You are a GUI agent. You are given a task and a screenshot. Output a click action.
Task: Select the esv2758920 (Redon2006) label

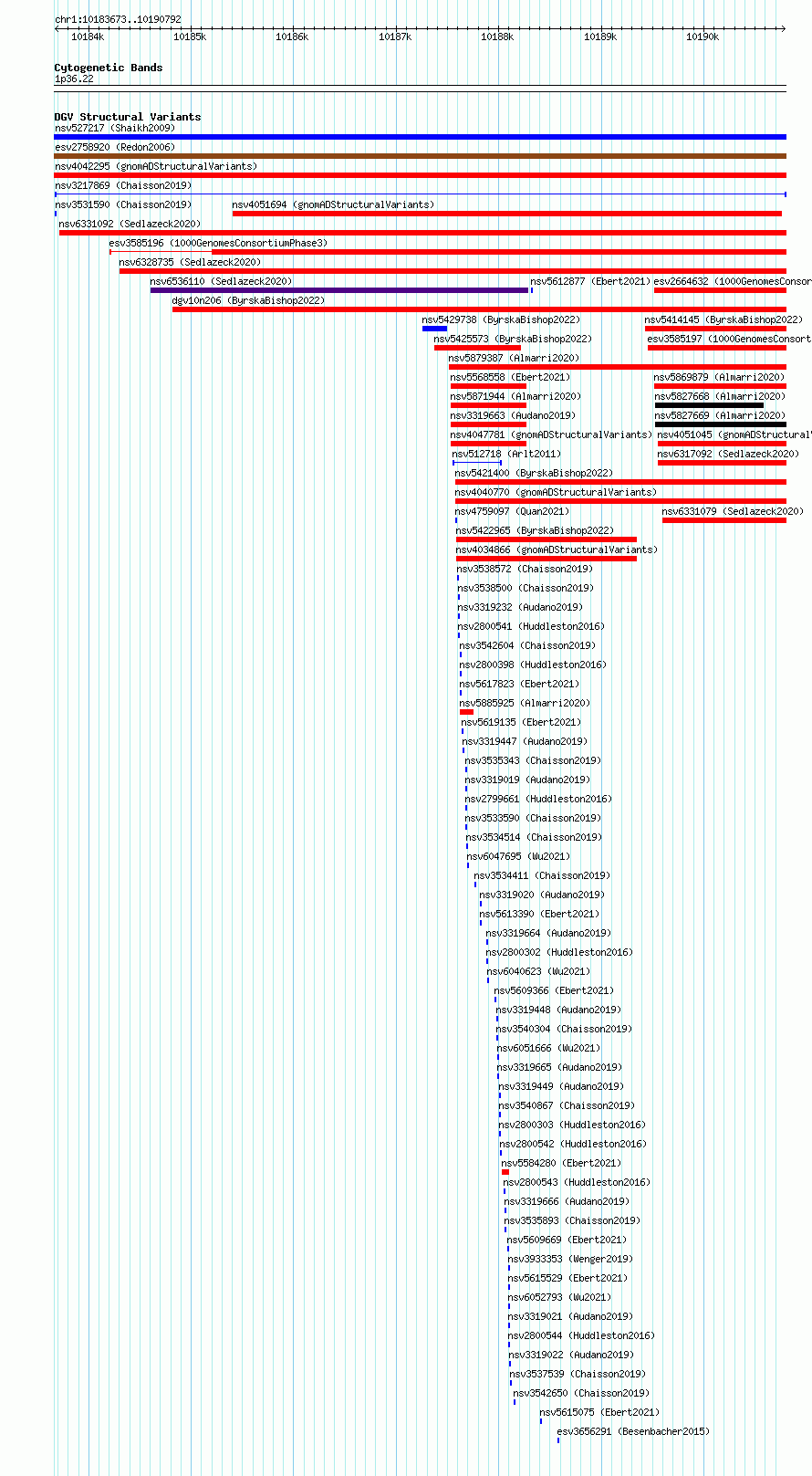pos(114,147)
